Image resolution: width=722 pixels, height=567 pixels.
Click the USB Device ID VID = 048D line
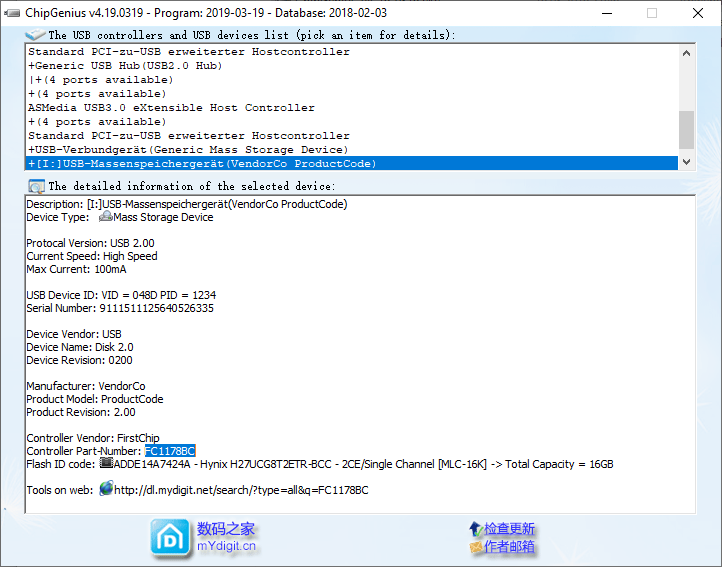121,295
